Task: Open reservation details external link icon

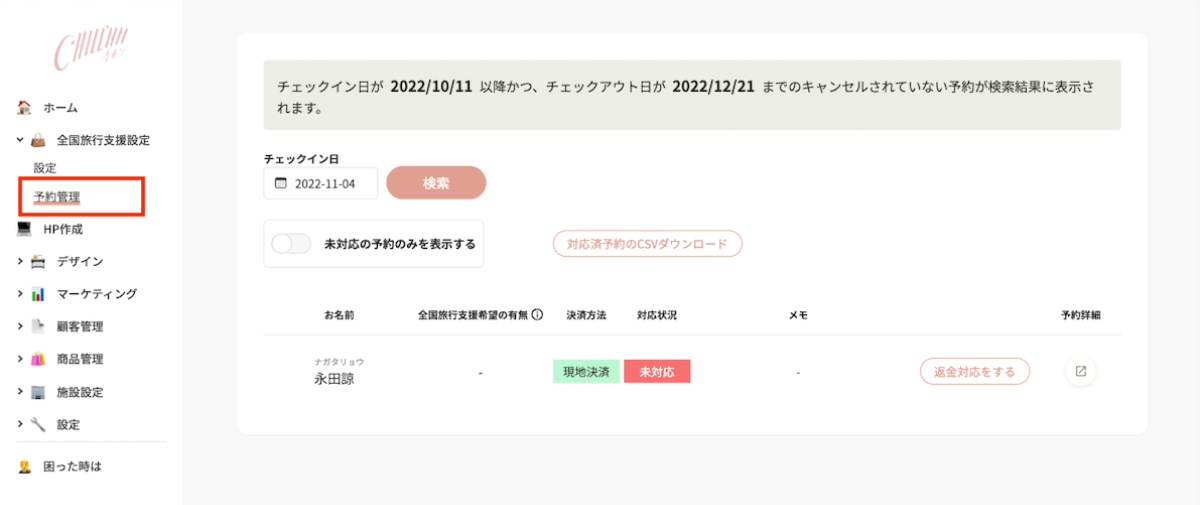Action: tap(1080, 371)
